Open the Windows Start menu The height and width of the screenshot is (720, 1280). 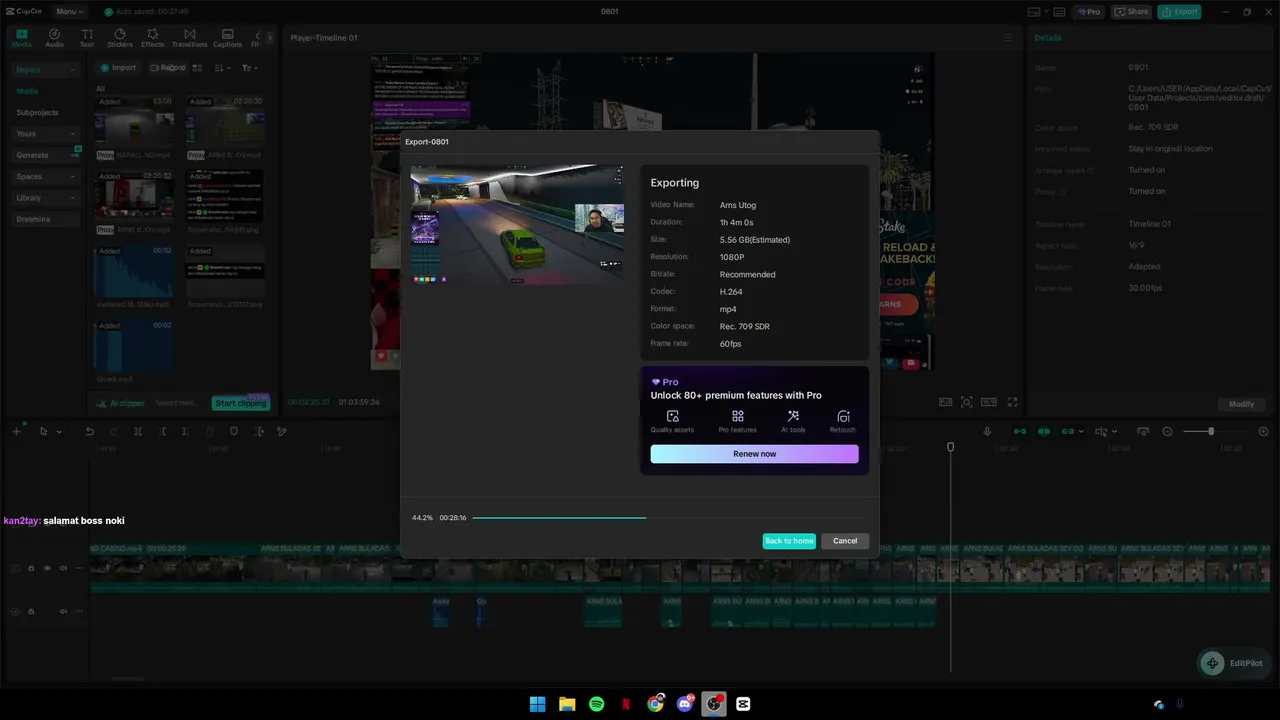tap(537, 704)
